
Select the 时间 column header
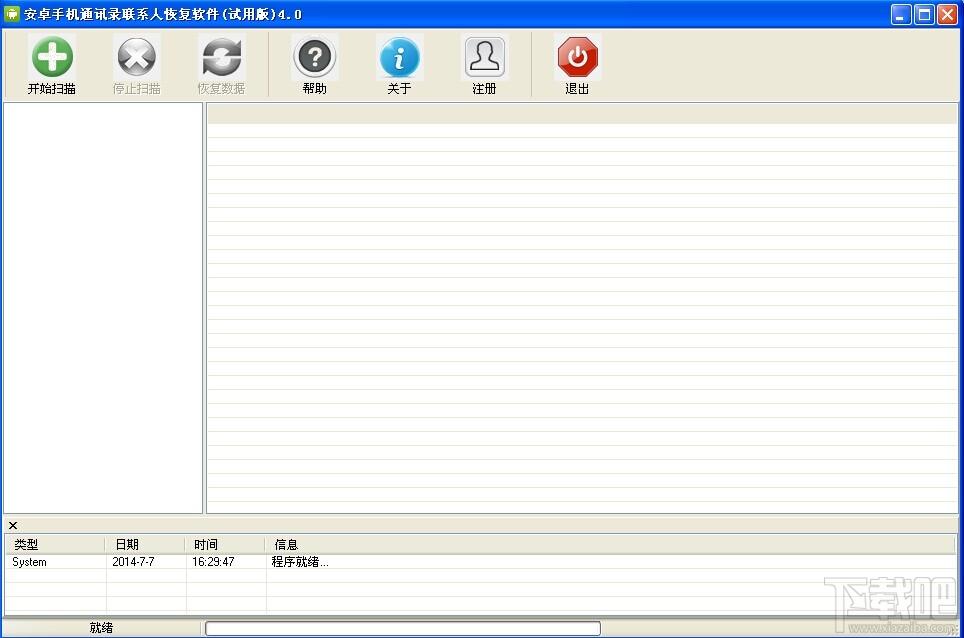(225, 545)
